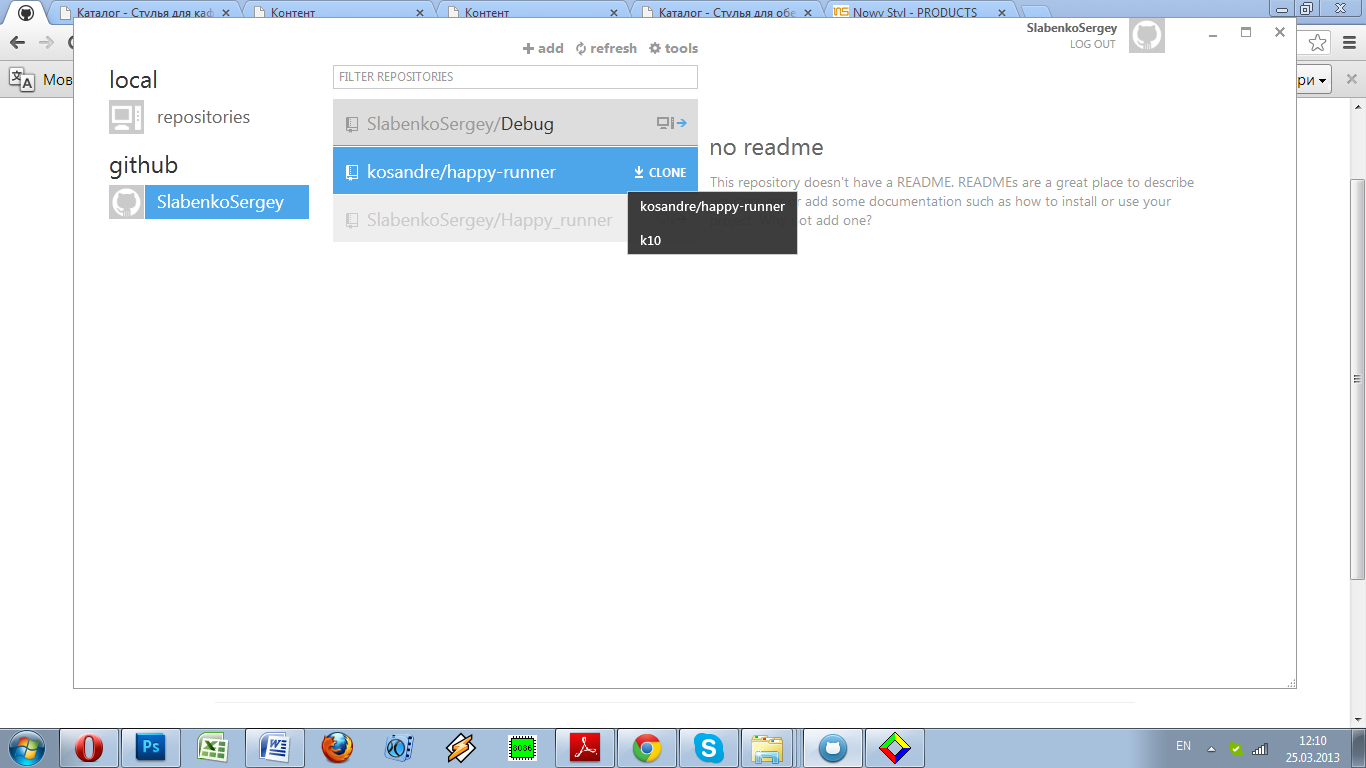The width and height of the screenshot is (1366, 768).
Task: Click book icon beside SlabenkoSergey/Debug
Action: 352,125
